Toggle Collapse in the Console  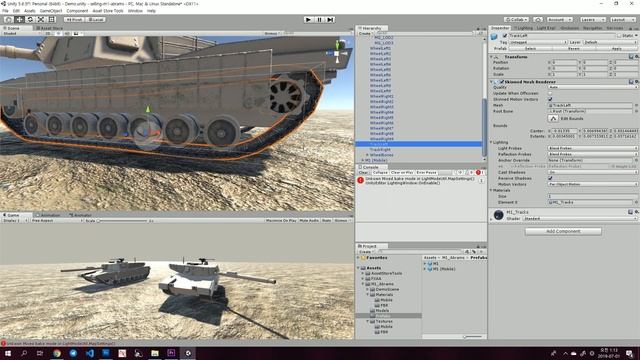[380, 173]
